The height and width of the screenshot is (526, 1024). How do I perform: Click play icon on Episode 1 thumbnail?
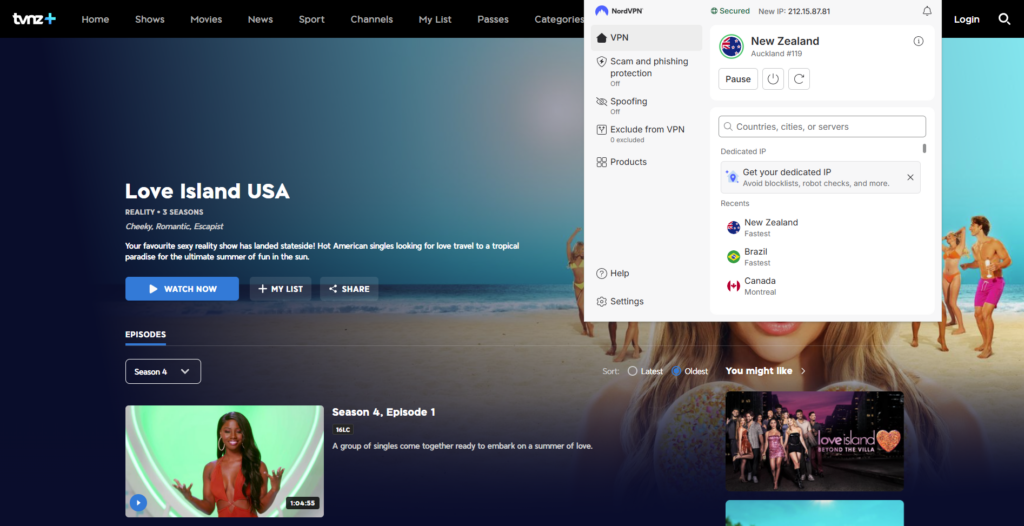[138, 502]
